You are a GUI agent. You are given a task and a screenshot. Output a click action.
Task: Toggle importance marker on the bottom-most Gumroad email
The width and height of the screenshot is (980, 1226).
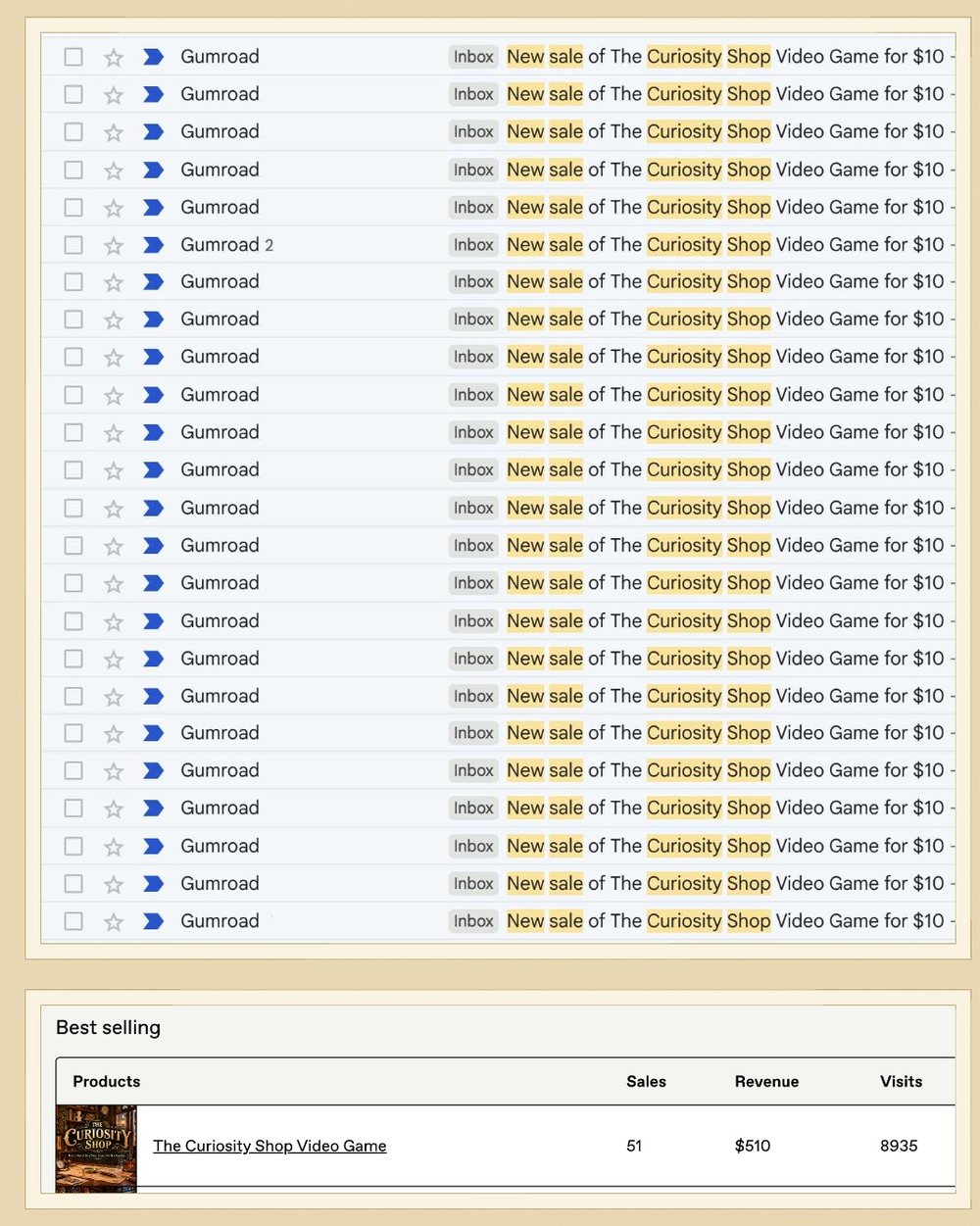(153, 921)
